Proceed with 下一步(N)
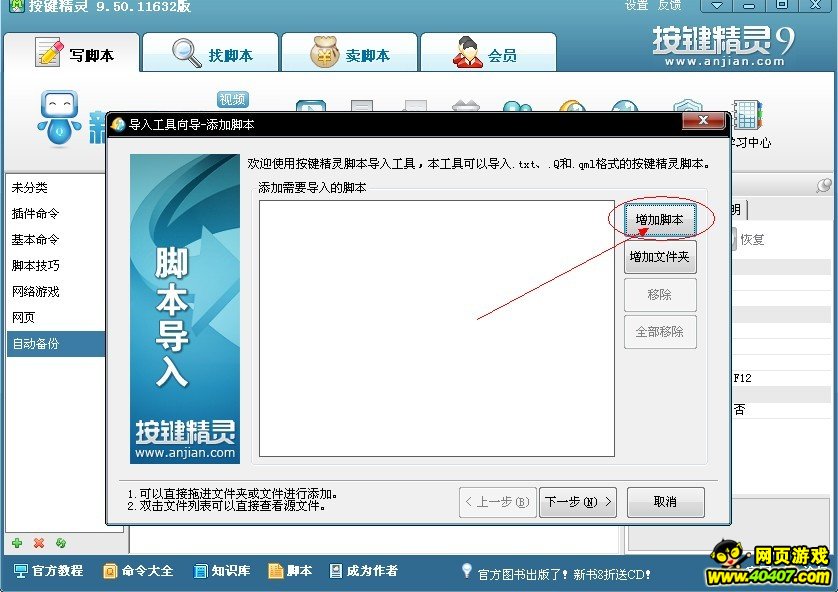838x592 pixels. (578, 502)
